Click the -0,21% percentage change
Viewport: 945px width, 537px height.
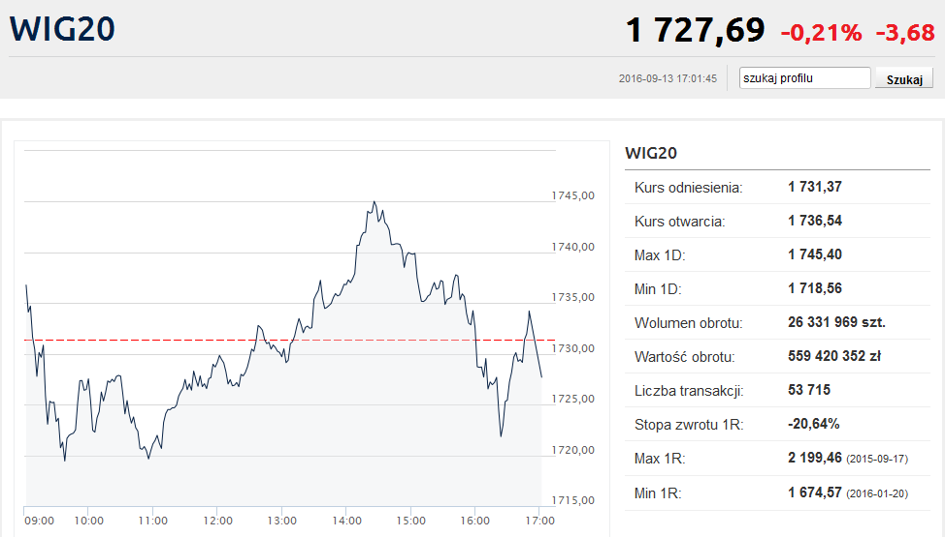pos(821,33)
